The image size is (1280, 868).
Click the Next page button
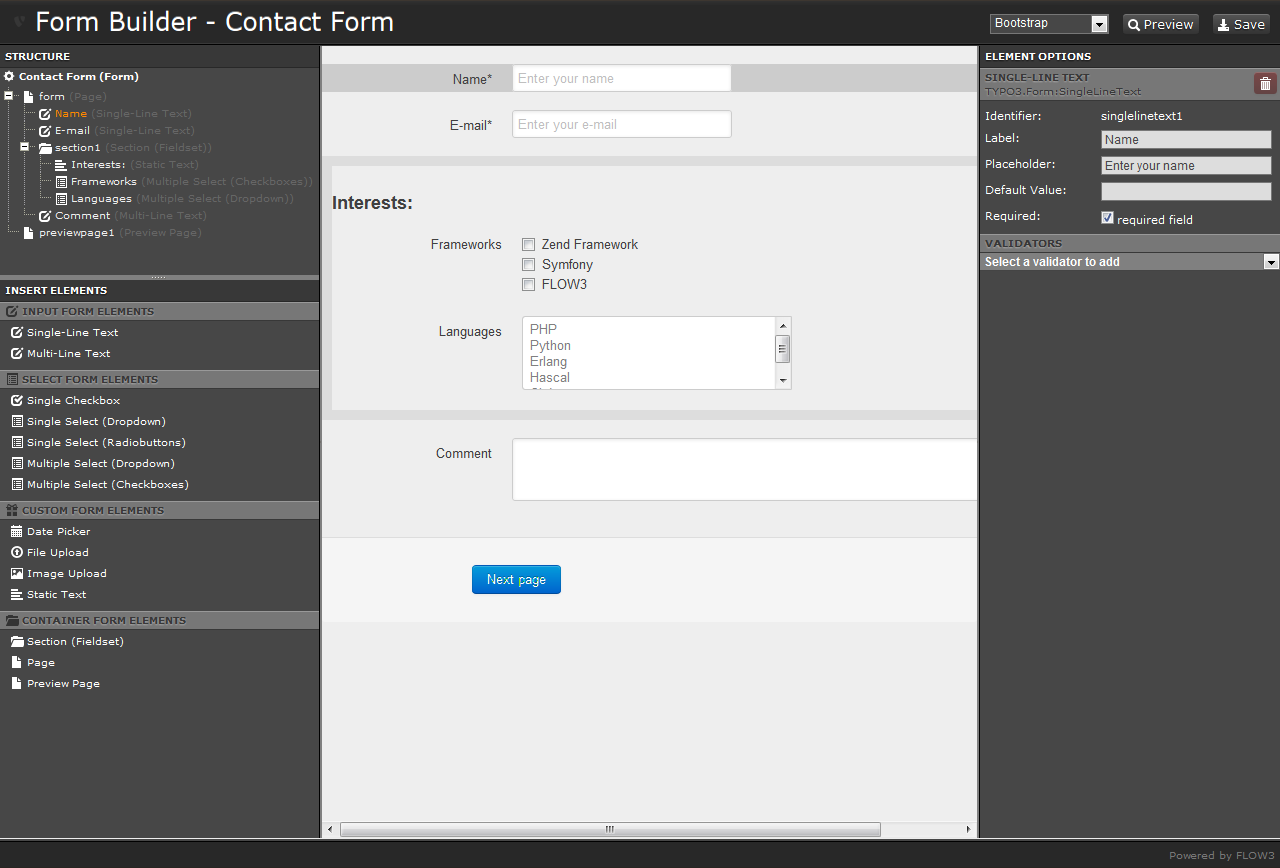tap(516, 580)
